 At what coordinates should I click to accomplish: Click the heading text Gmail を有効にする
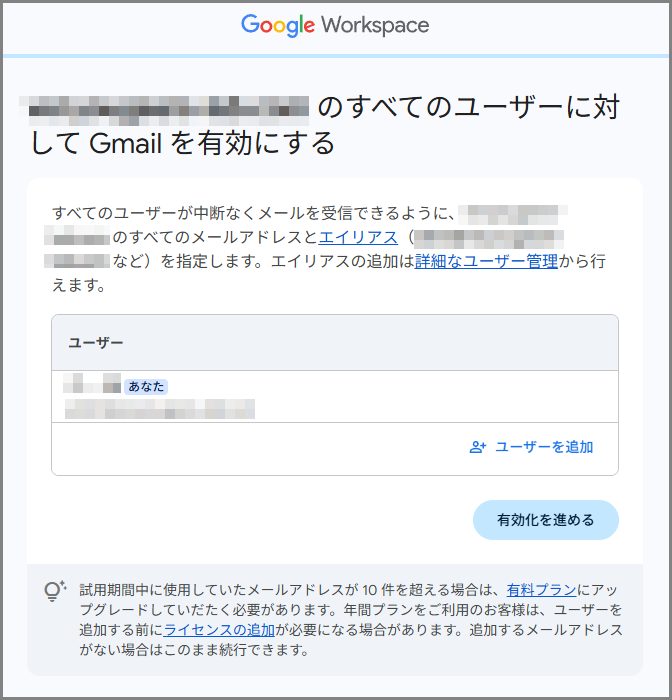(212, 144)
